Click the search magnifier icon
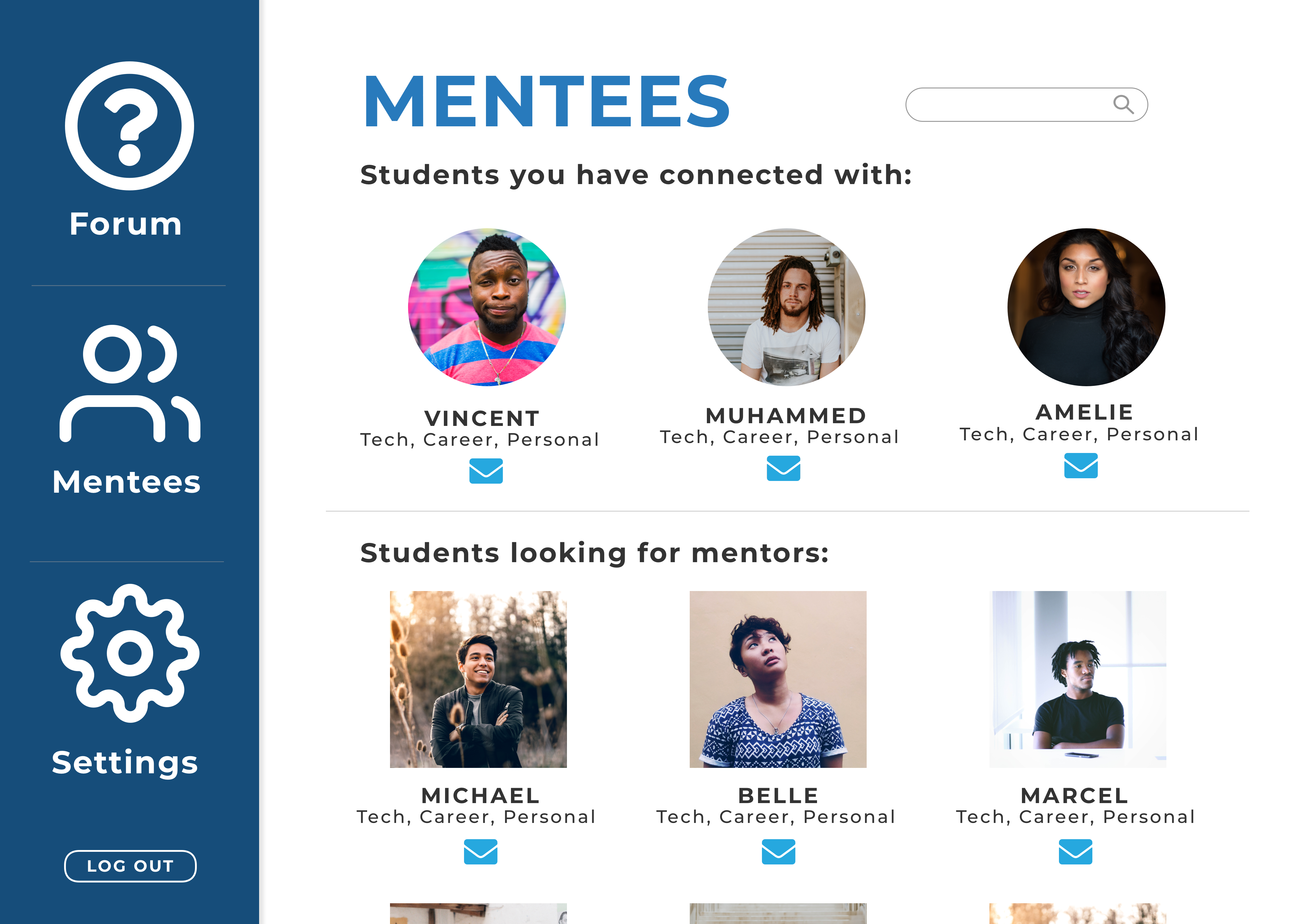This screenshot has width=1300, height=924. click(1122, 104)
